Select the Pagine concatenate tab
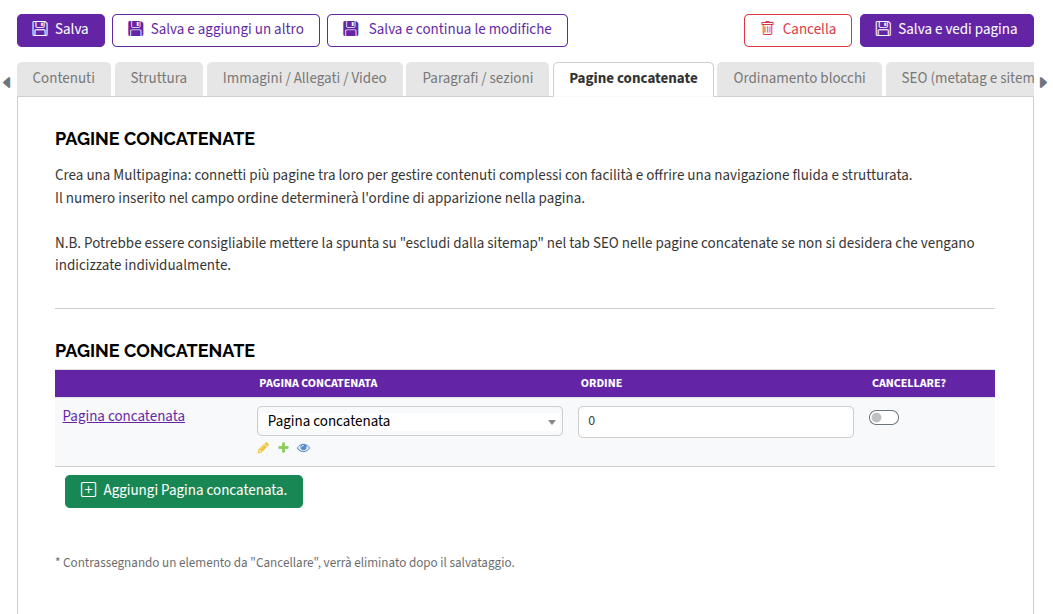The width and height of the screenshot is (1053, 614). [x=633, y=79]
